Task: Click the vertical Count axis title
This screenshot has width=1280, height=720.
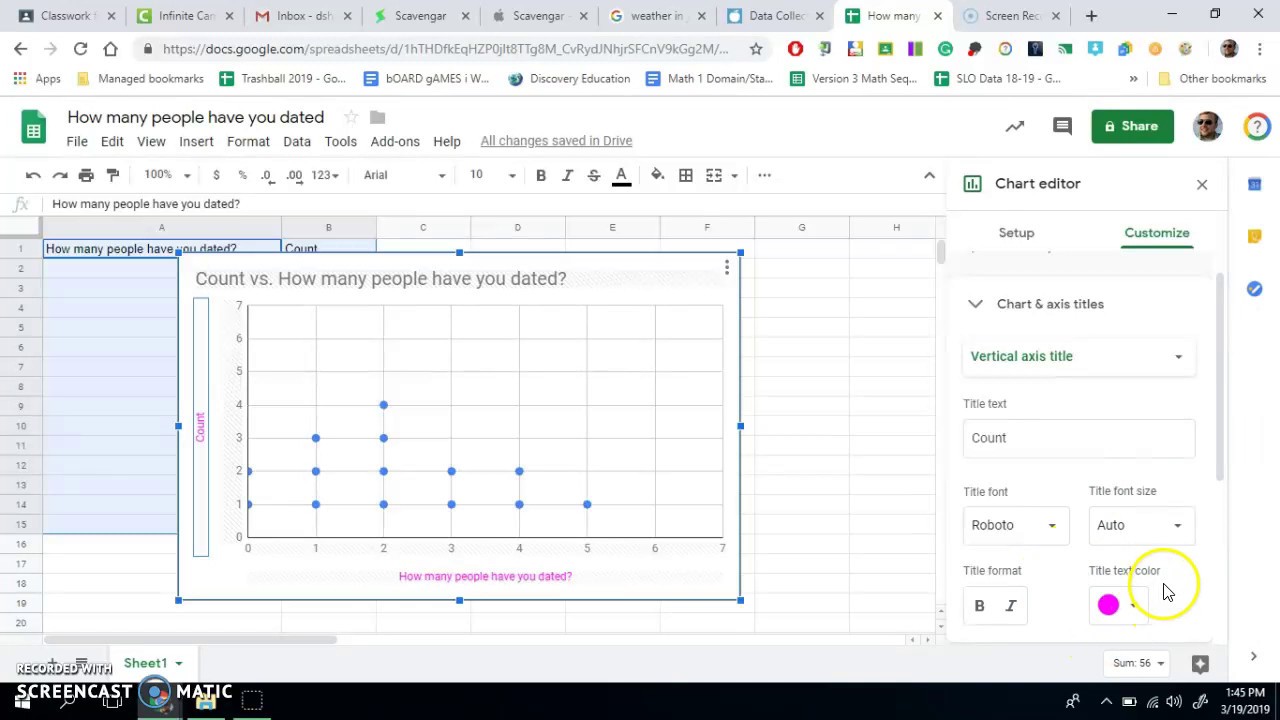Action: pyautogui.click(x=200, y=427)
